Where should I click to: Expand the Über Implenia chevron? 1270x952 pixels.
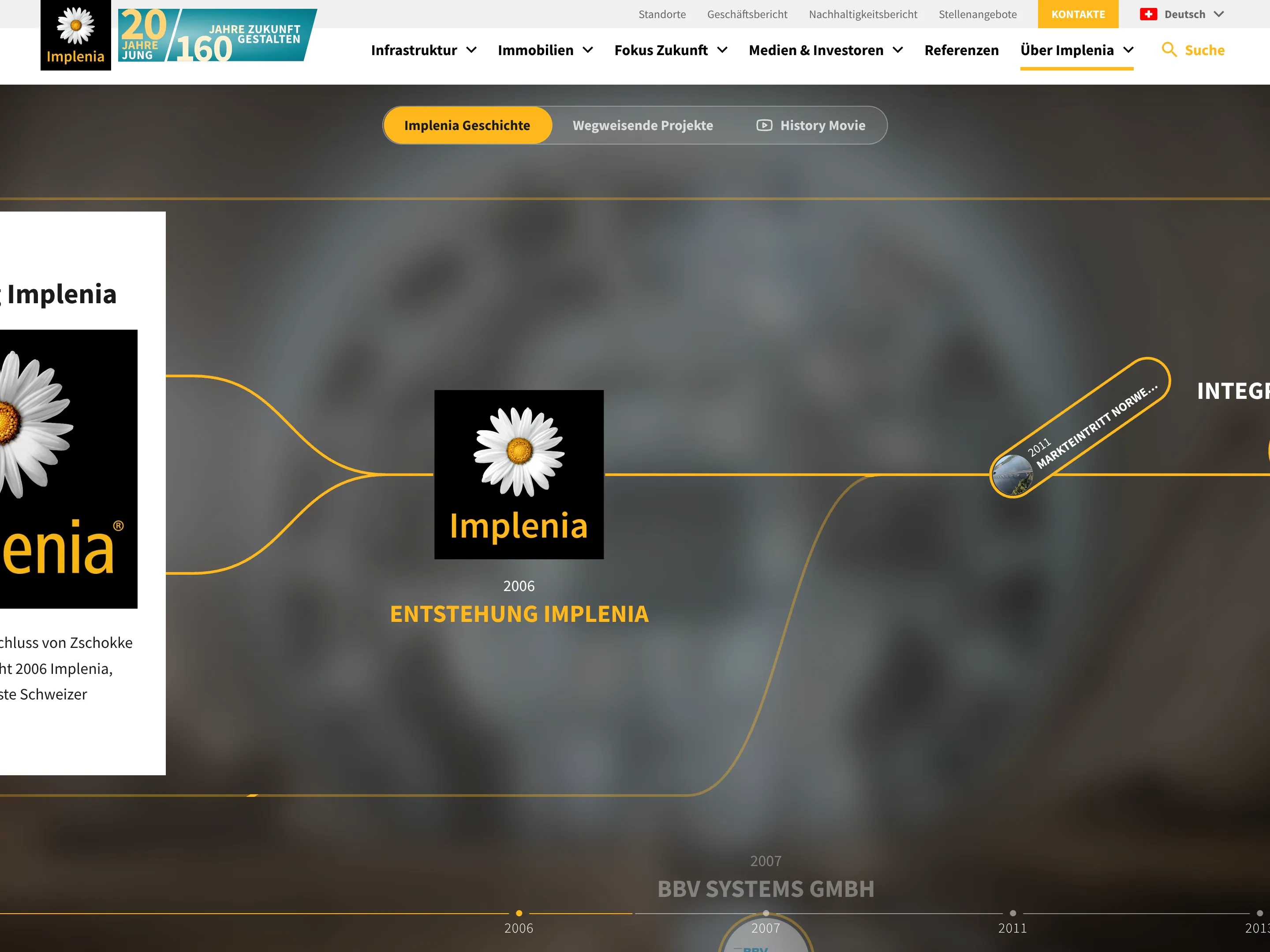tap(1128, 51)
